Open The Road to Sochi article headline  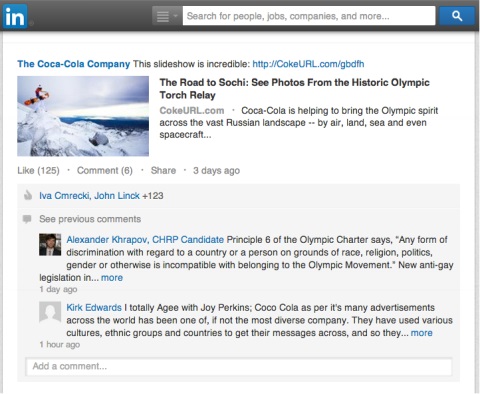[294, 89]
